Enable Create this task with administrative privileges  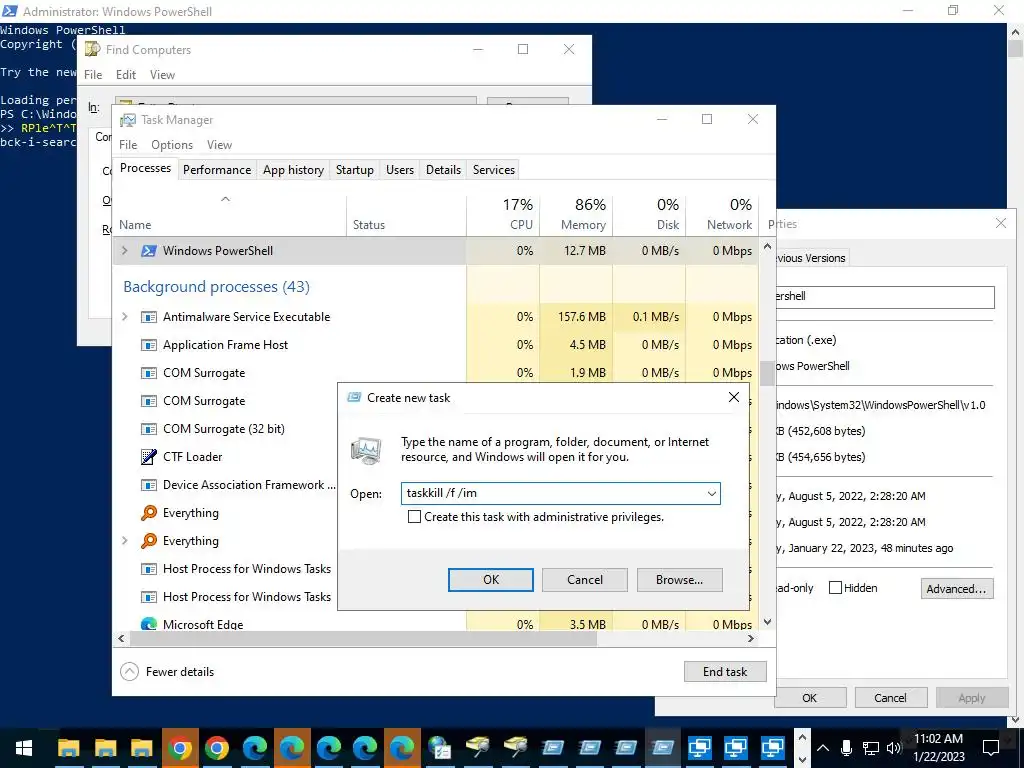click(414, 517)
